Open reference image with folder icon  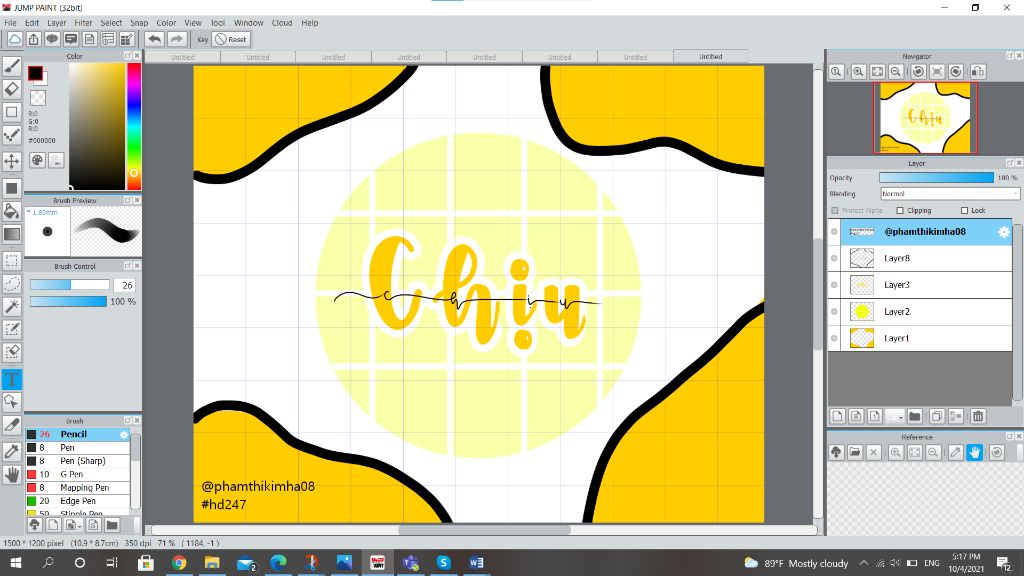[x=855, y=452]
